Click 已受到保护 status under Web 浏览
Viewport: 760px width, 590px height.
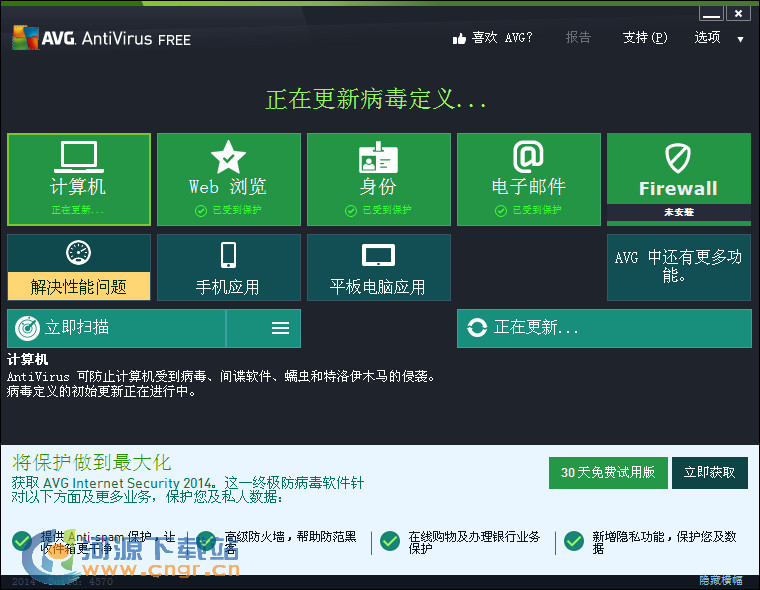pos(228,210)
